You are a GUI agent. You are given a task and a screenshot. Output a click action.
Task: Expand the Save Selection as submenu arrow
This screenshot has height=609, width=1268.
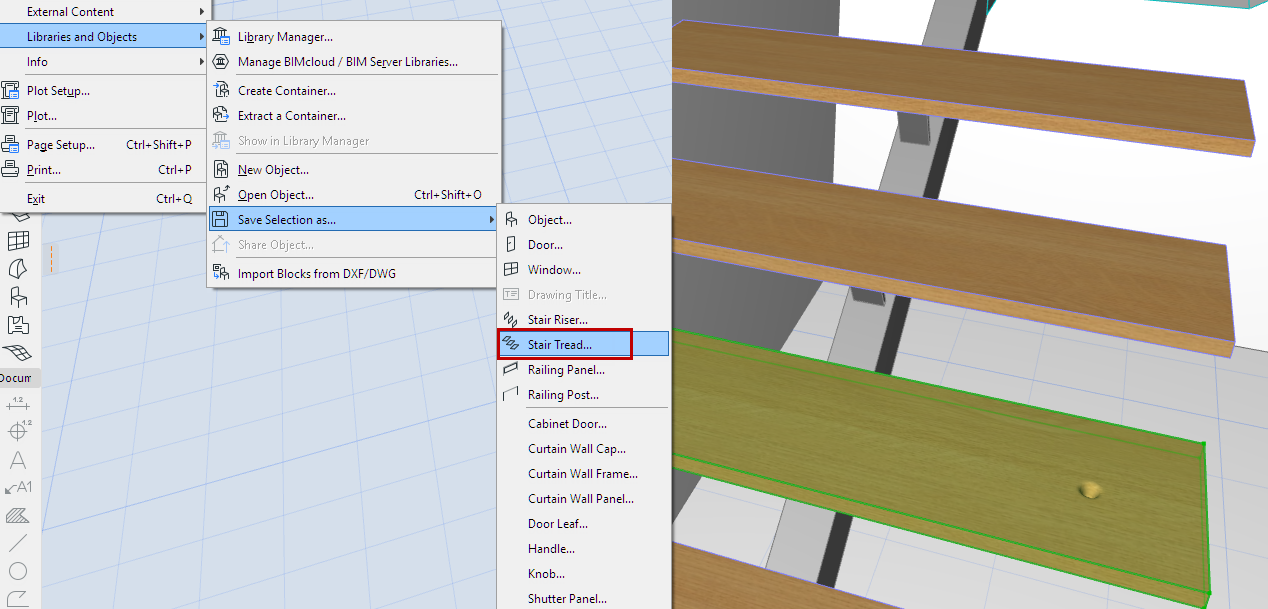[x=491, y=220]
